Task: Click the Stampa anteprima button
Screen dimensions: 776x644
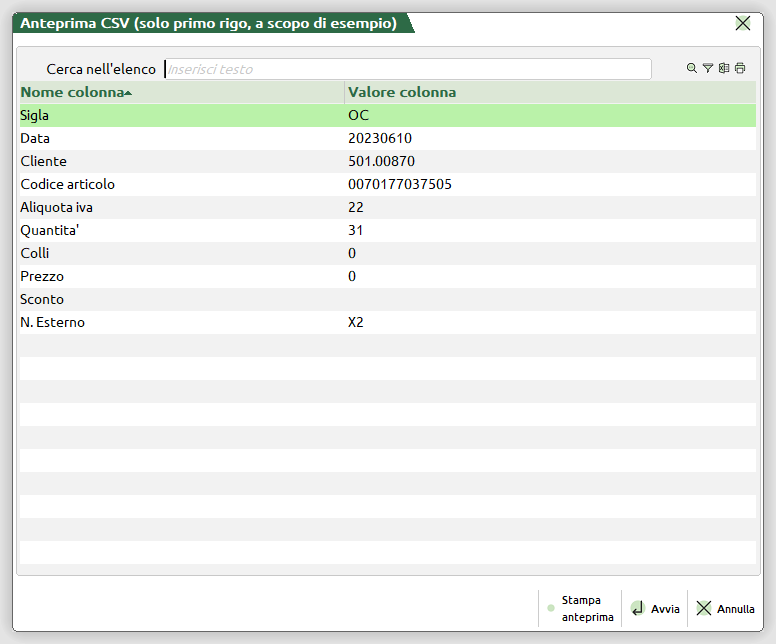Action: tap(580, 608)
